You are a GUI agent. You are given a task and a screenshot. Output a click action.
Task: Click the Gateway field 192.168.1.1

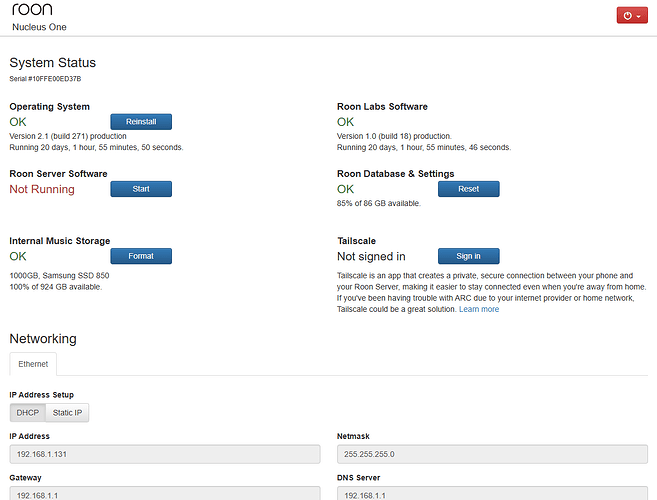[165, 493]
